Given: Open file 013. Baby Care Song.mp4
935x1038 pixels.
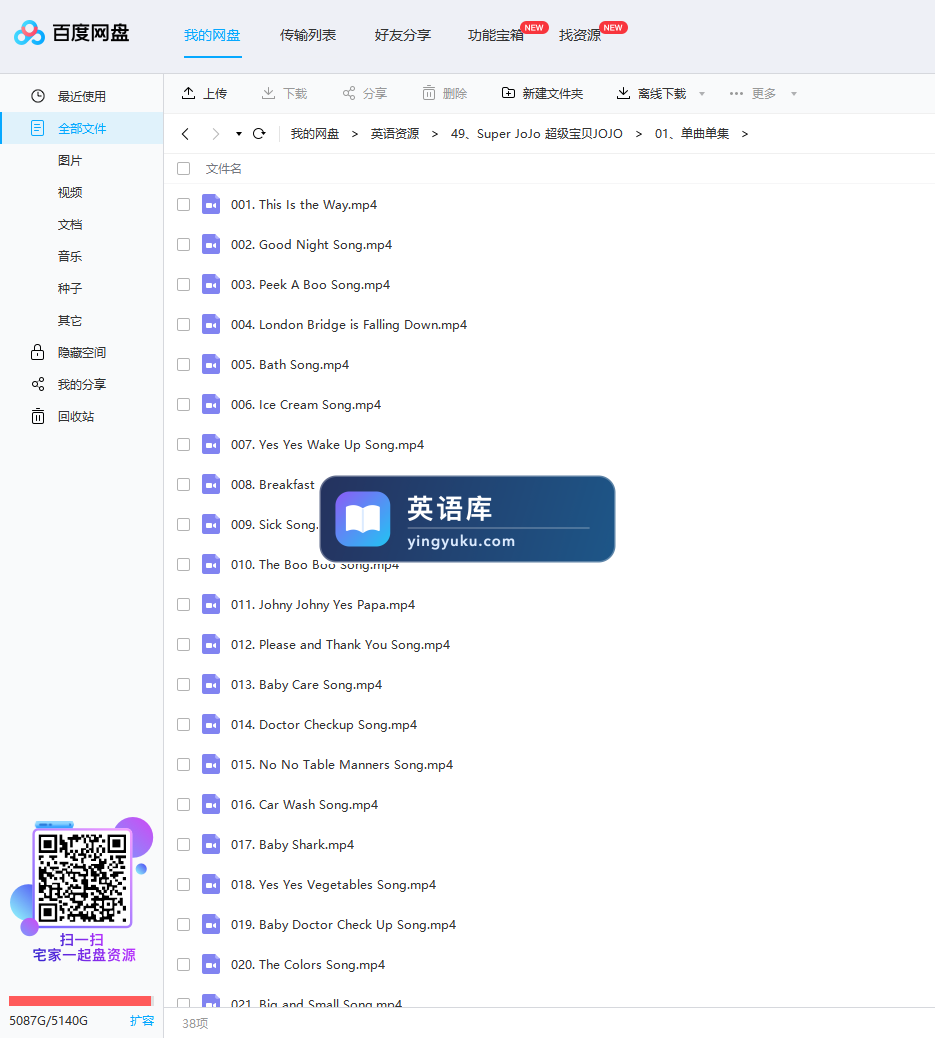Looking at the screenshot, I should pyautogui.click(x=307, y=684).
